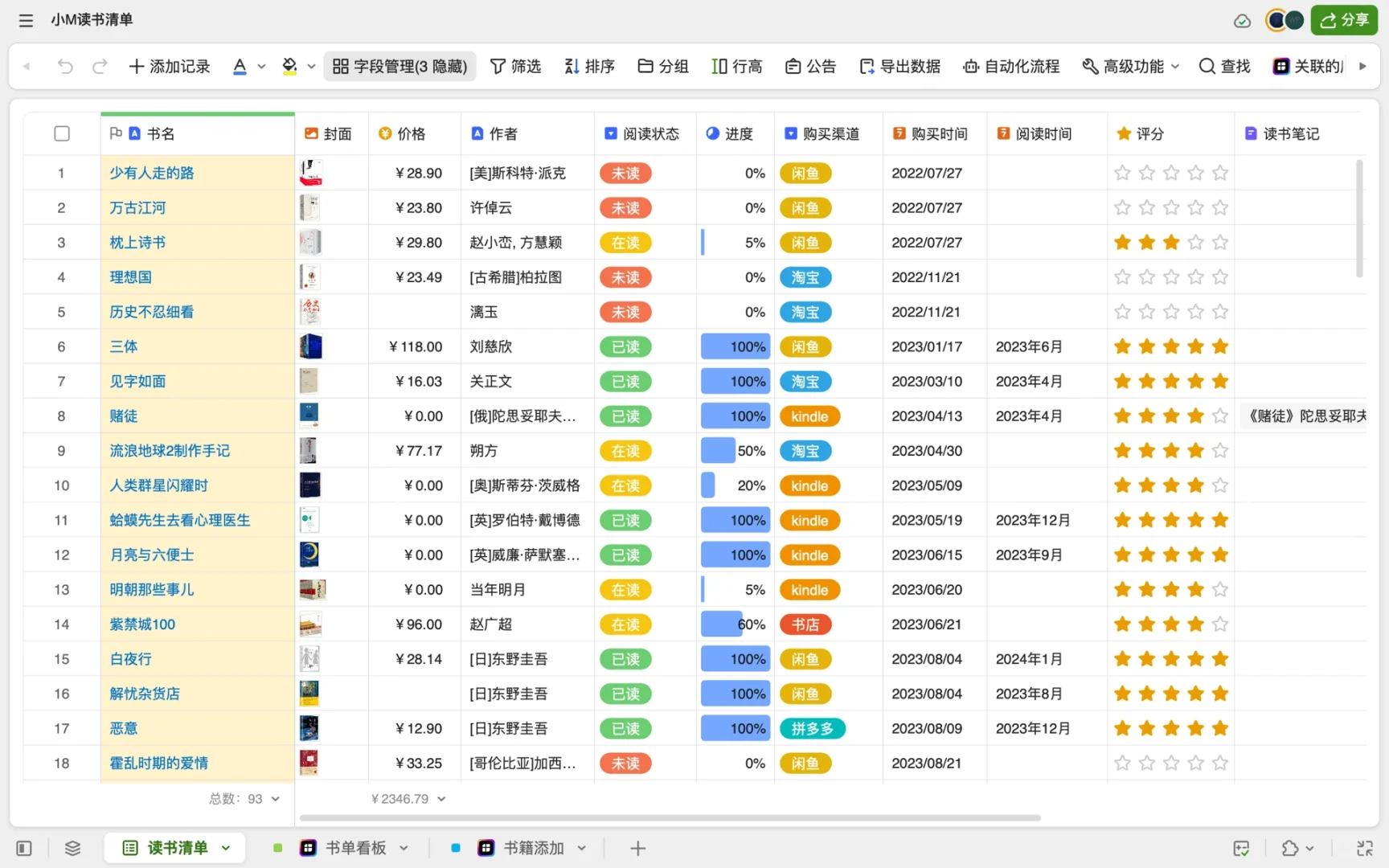Select the checkbox in the header row

pyautogui.click(x=62, y=133)
